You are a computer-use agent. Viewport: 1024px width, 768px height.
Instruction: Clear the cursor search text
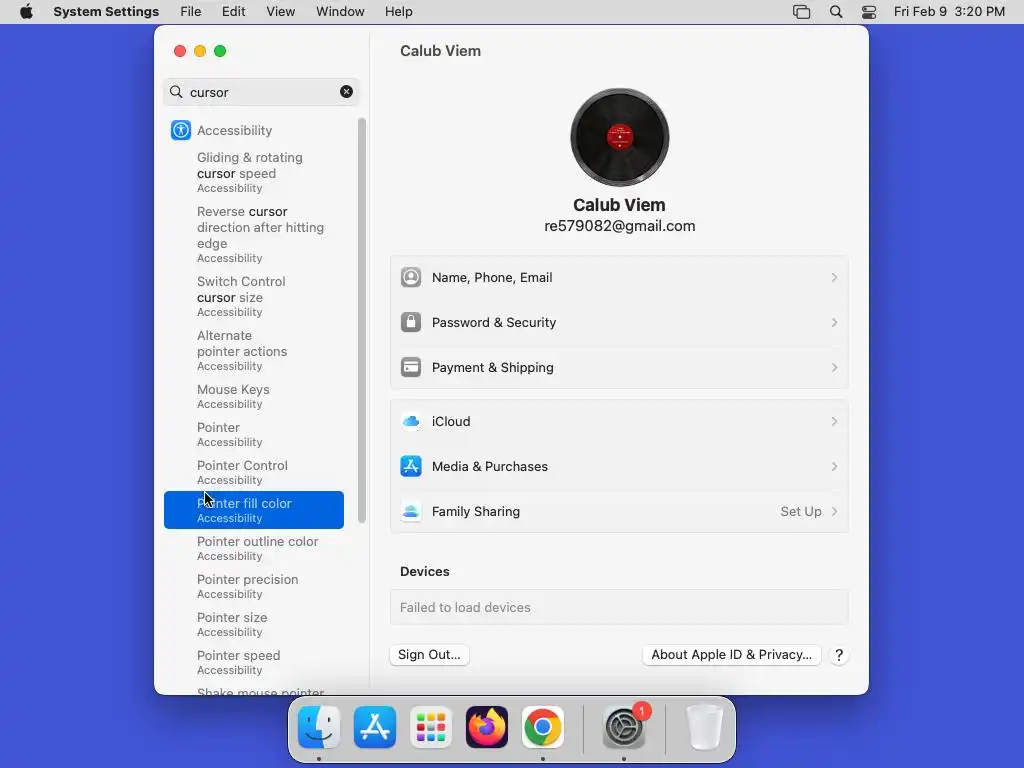(x=346, y=91)
